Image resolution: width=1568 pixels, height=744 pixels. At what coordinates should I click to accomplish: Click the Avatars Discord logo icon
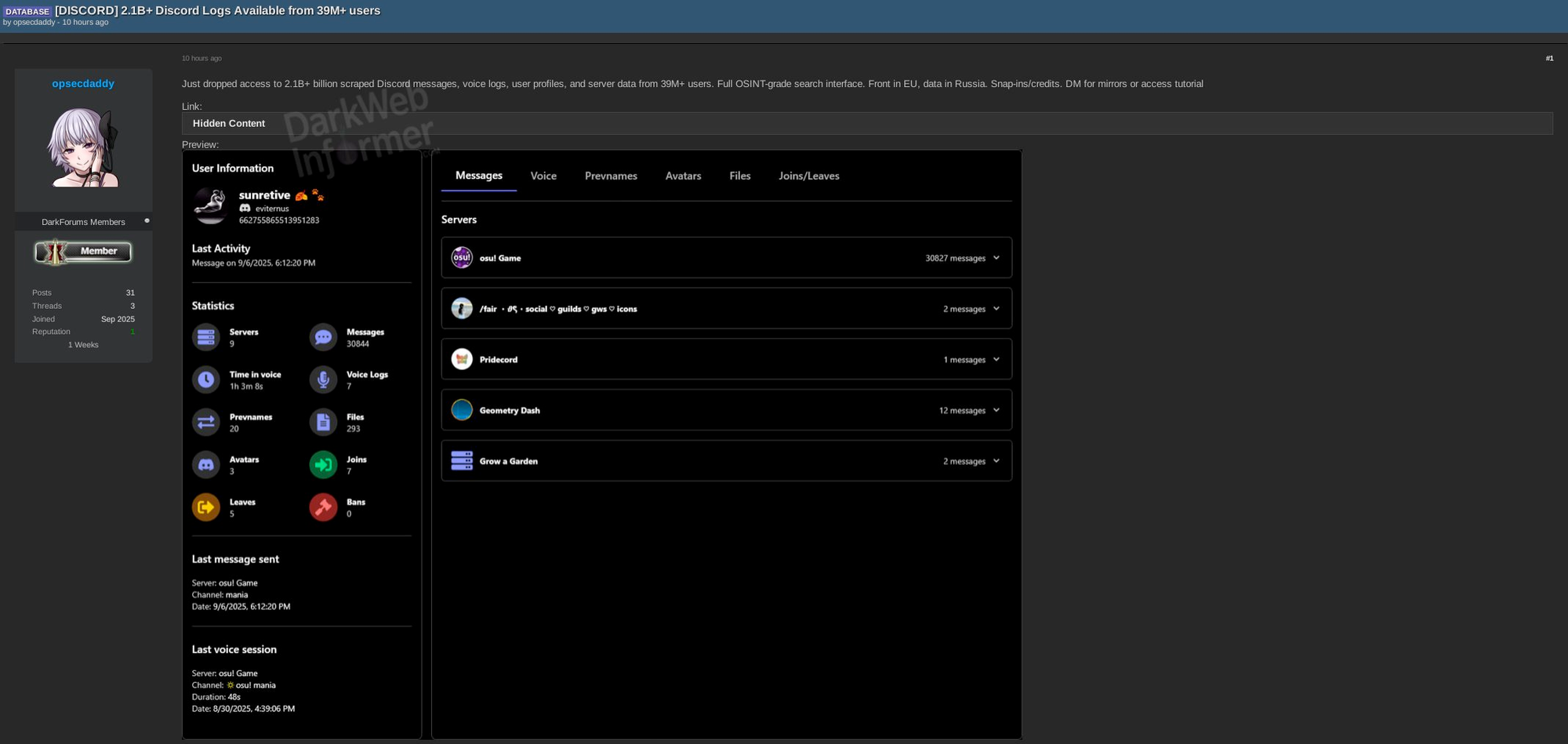(x=206, y=465)
